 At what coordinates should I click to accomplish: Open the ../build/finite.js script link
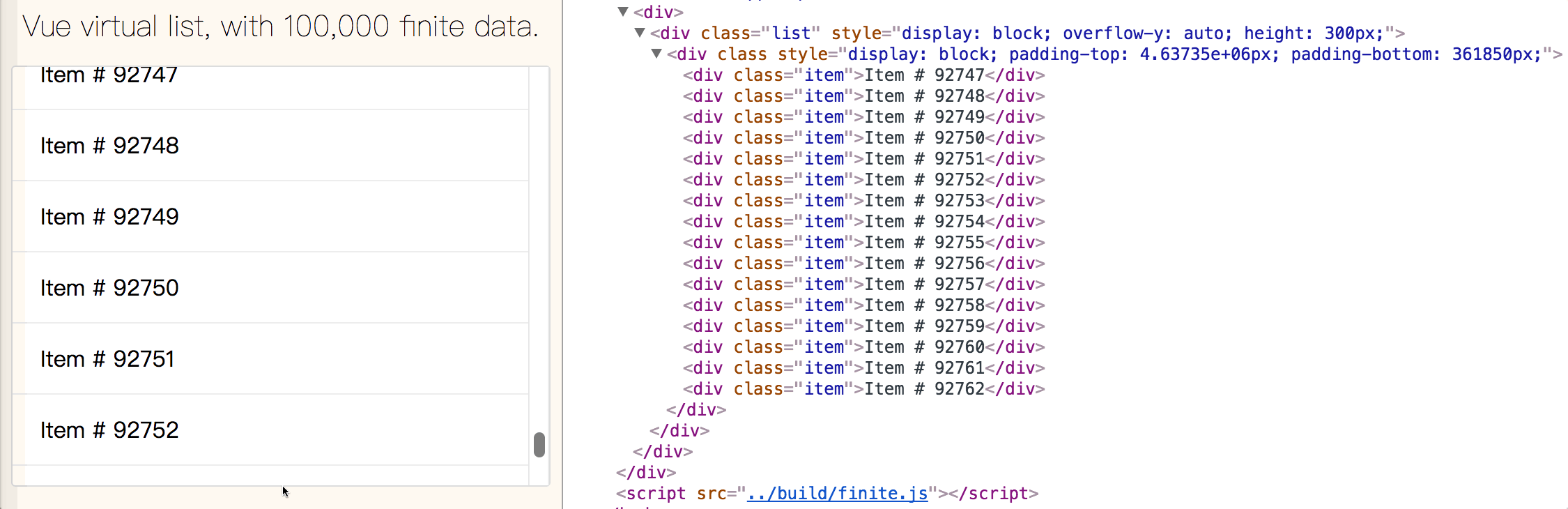tap(837, 494)
